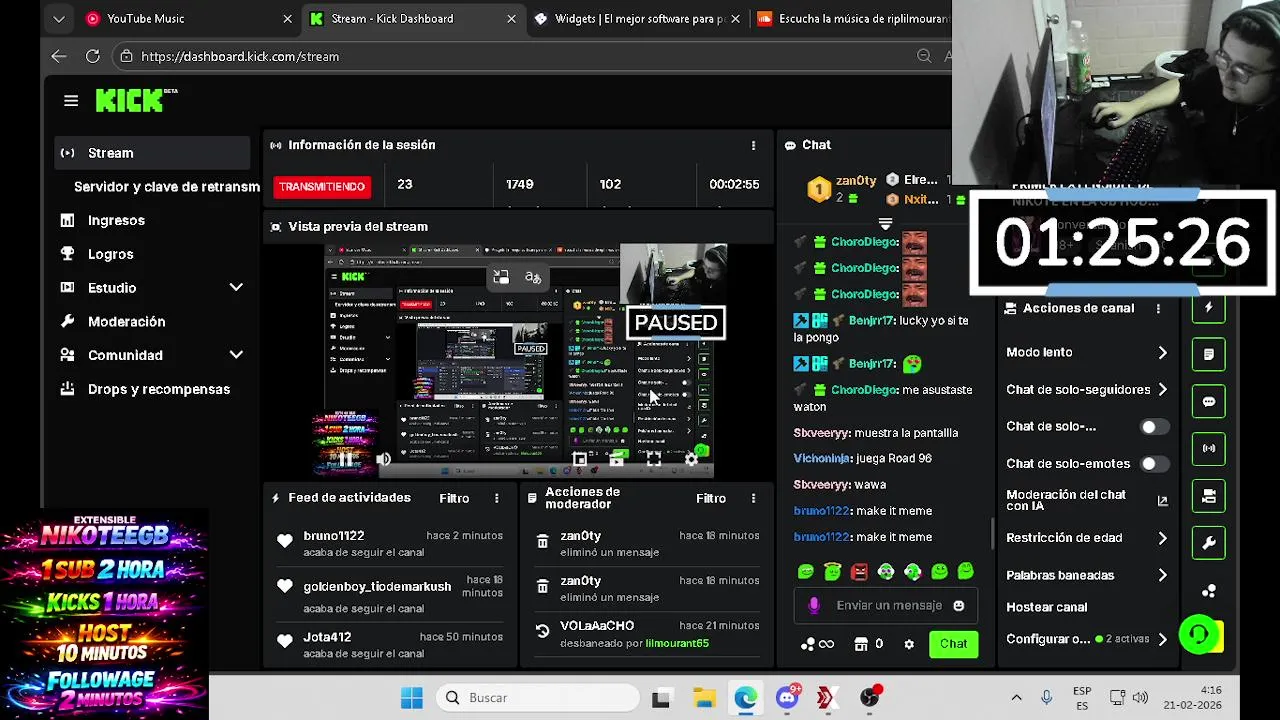The width and height of the screenshot is (1280, 720).
Task: Toggle the truncated 'Chat de solo-...' switch
Action: 1155,427
